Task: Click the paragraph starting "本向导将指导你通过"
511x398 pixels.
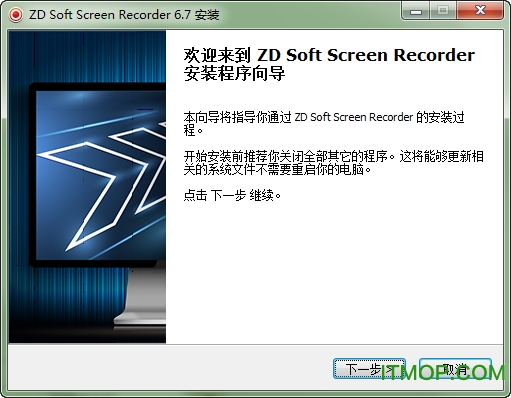Action: (x=324, y=124)
